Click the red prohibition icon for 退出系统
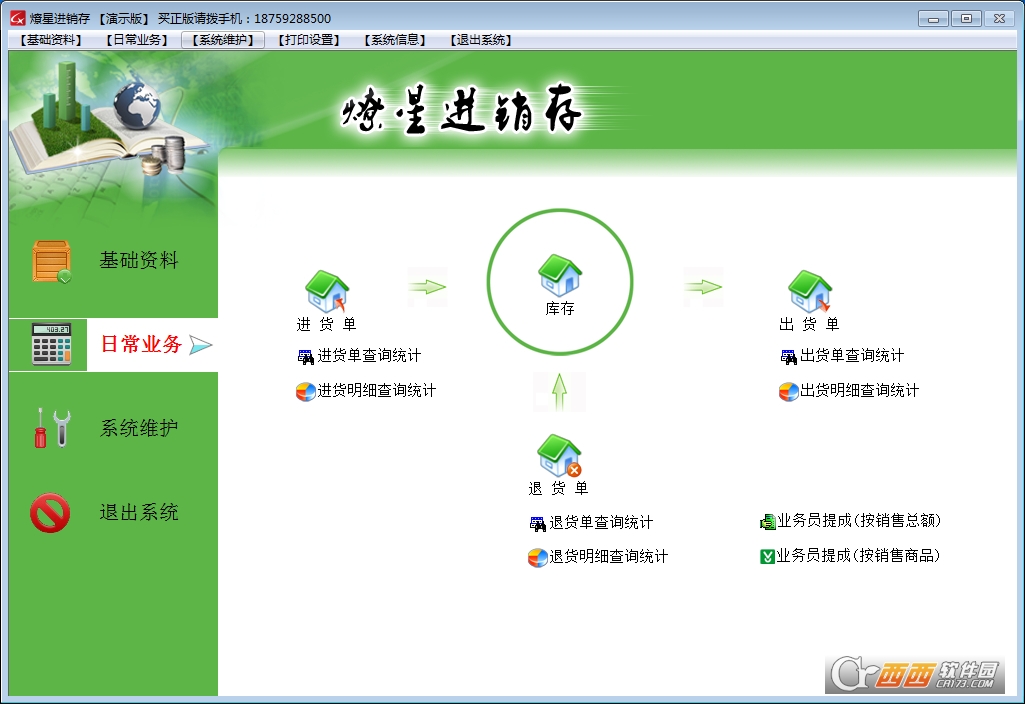1025x704 pixels. tap(50, 513)
